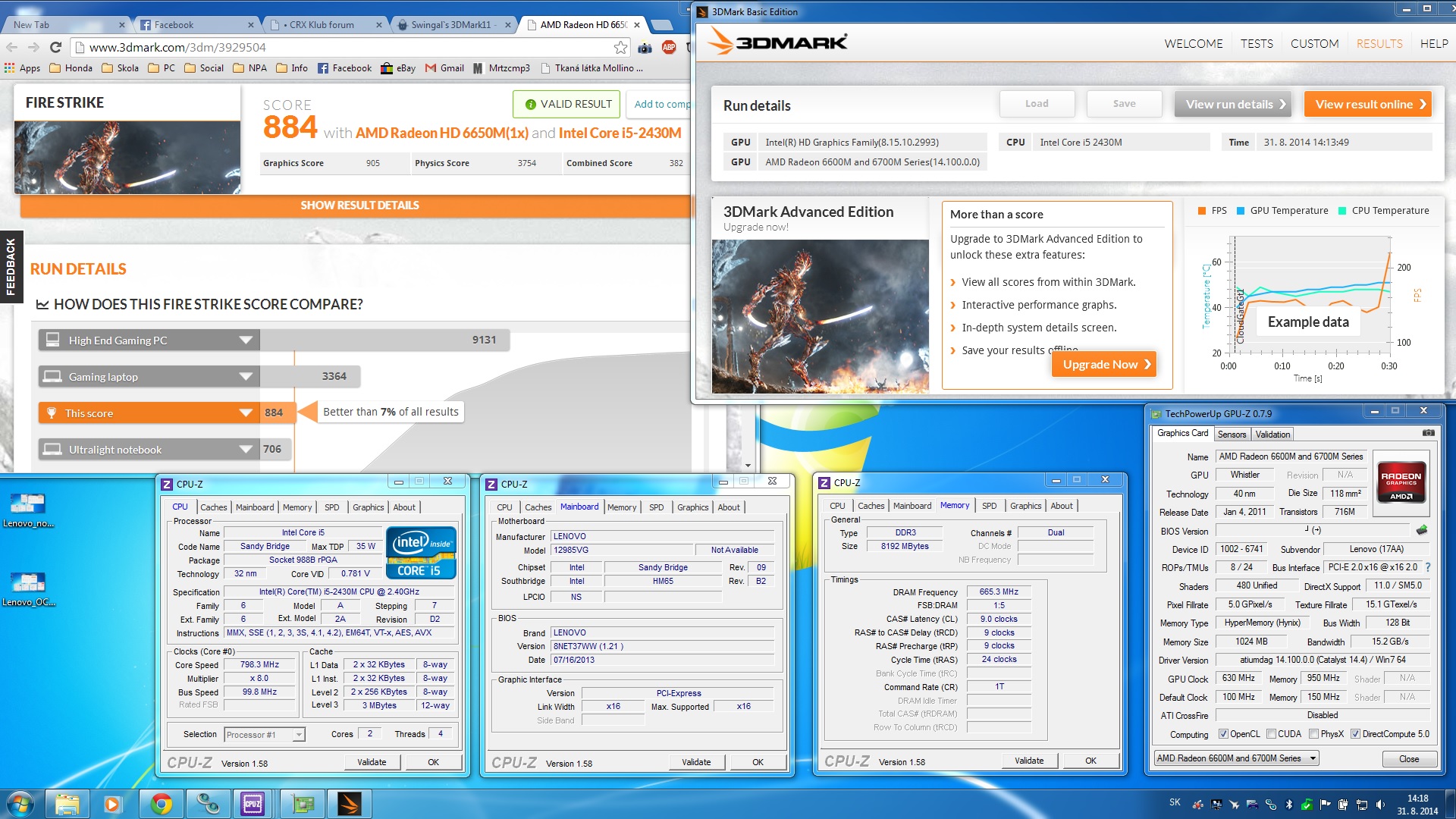Open Processor #1 selection dropdown
This screenshot has width=1456, height=819.
tap(265, 734)
